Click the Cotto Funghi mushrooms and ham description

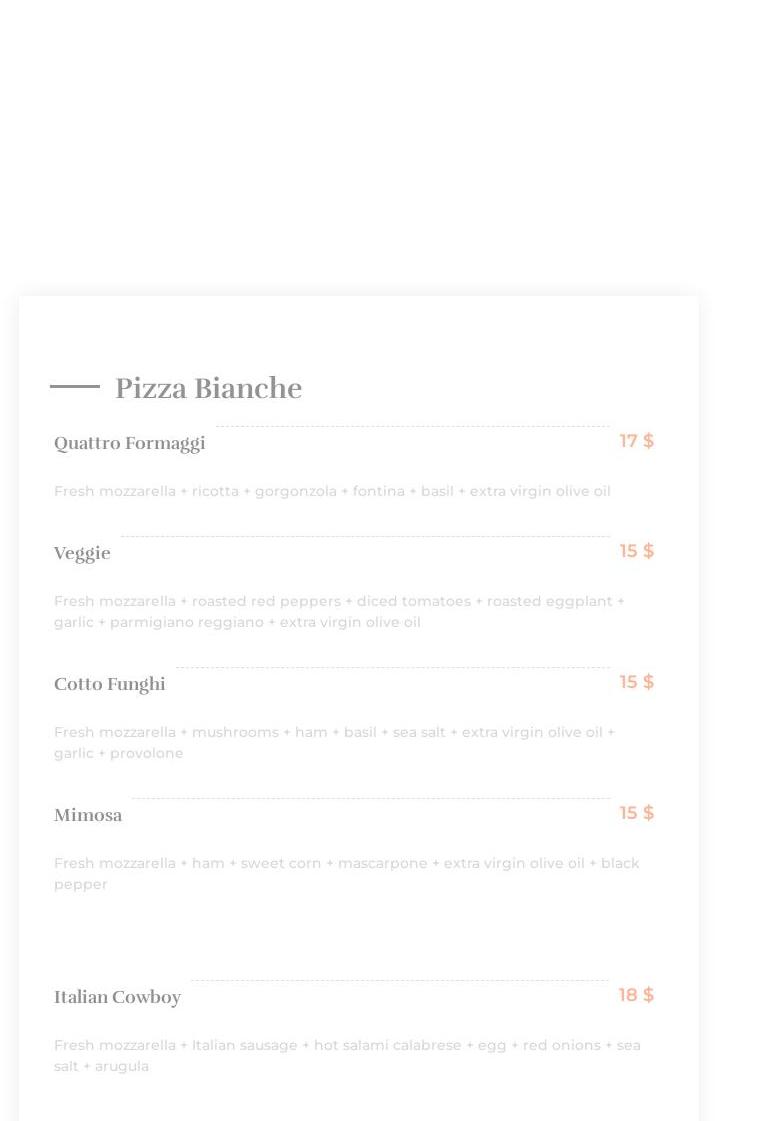pyautogui.click(x=334, y=742)
